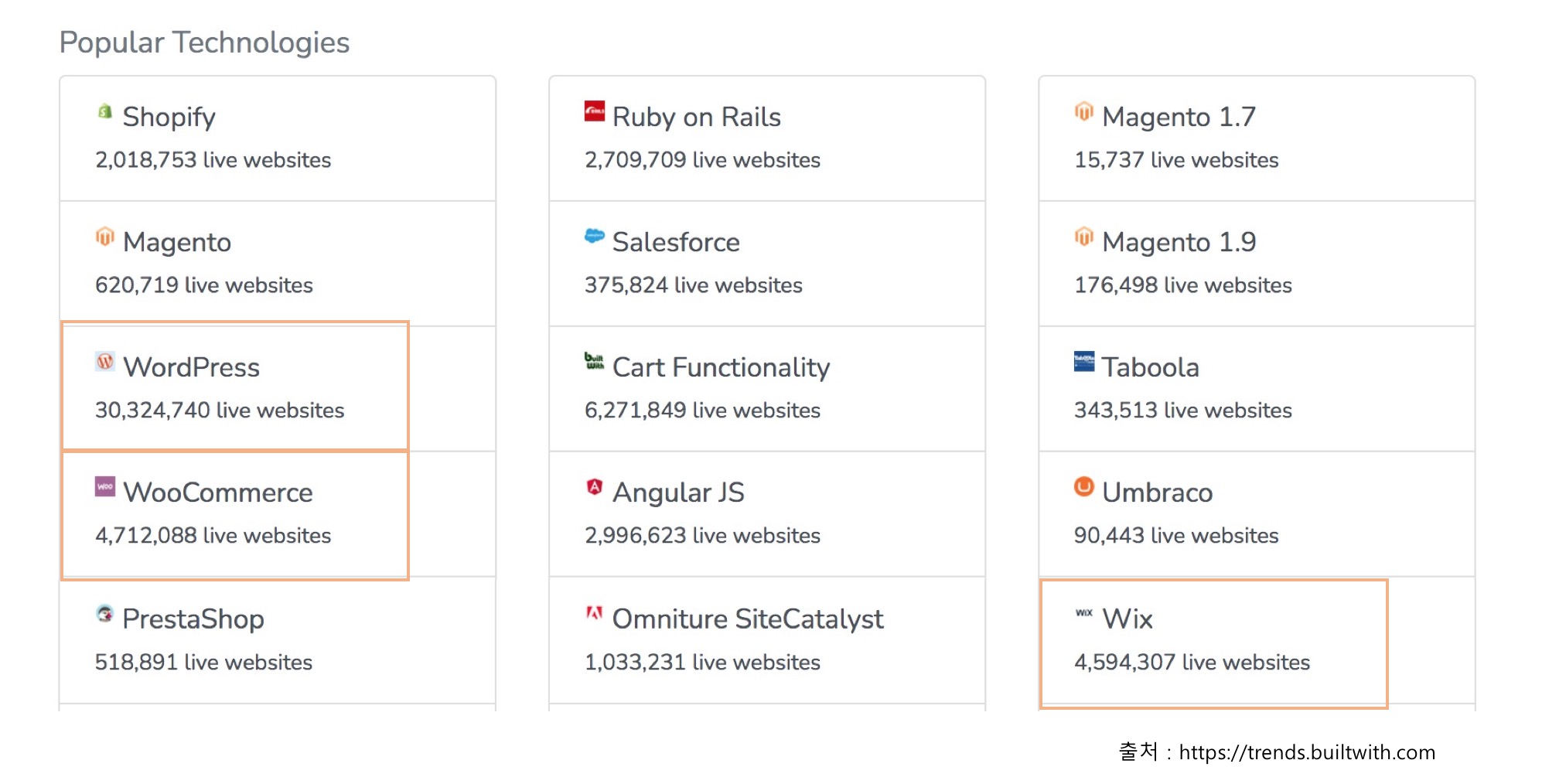Click the Taboola blue icon
Screen dimensions: 1542x784
[x=1083, y=361]
